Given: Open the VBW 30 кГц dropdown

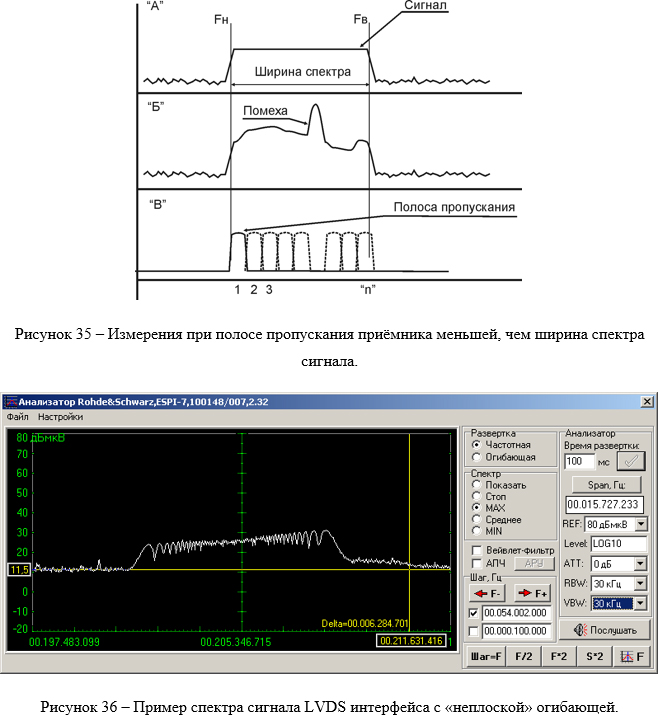Looking at the screenshot, I should (x=641, y=604).
